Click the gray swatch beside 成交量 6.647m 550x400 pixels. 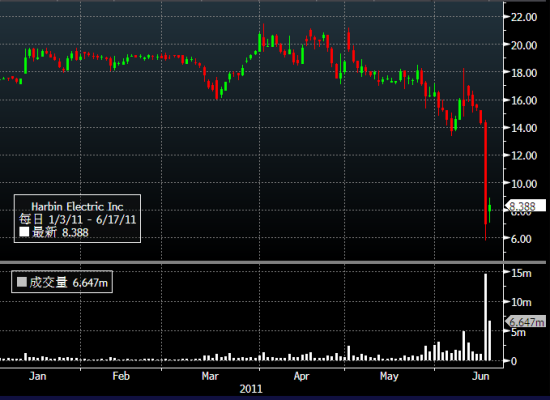pyautogui.click(x=22, y=282)
